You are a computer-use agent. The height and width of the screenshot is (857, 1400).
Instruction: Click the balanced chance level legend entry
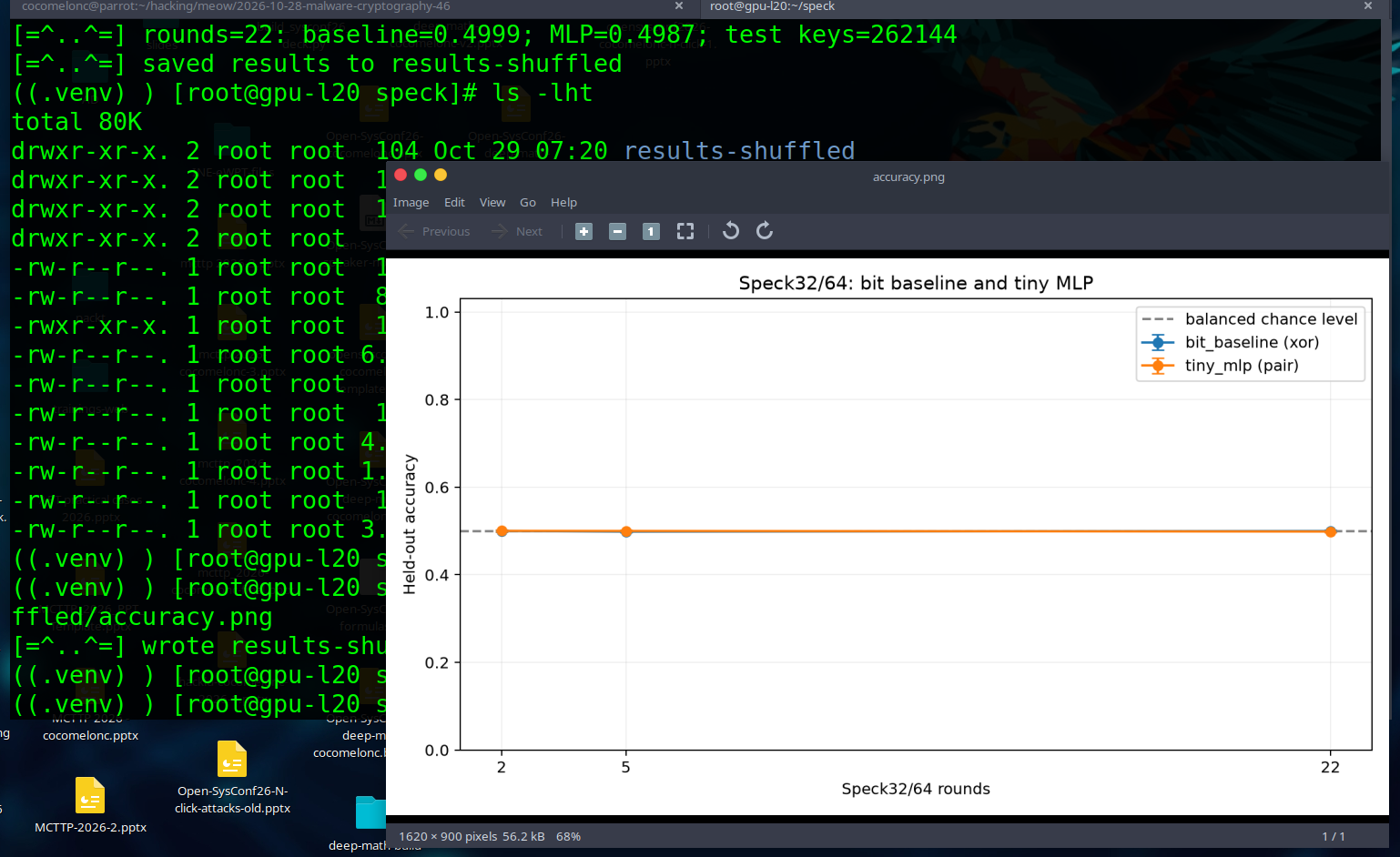point(1250,318)
